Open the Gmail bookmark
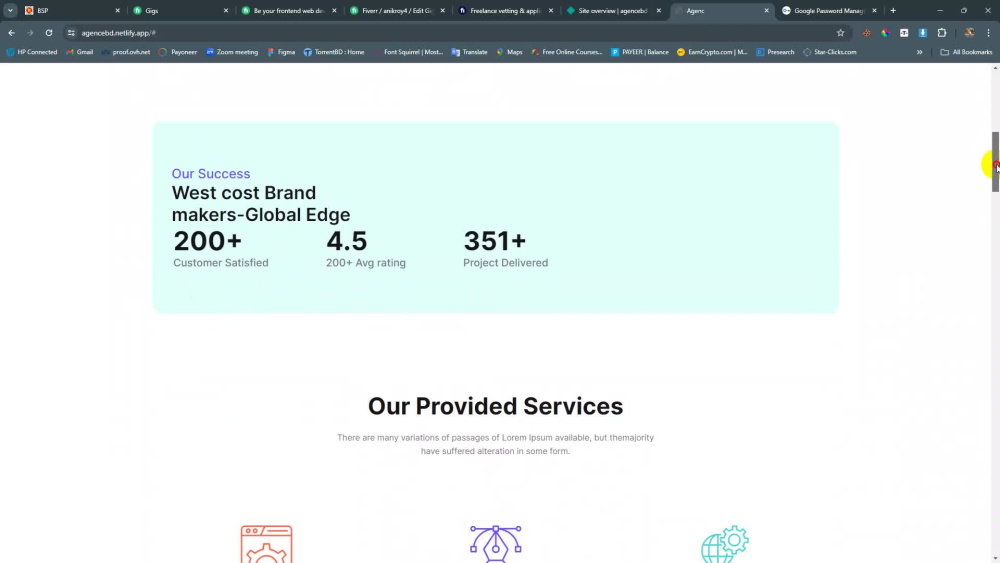The height and width of the screenshot is (563, 1000). (80, 52)
